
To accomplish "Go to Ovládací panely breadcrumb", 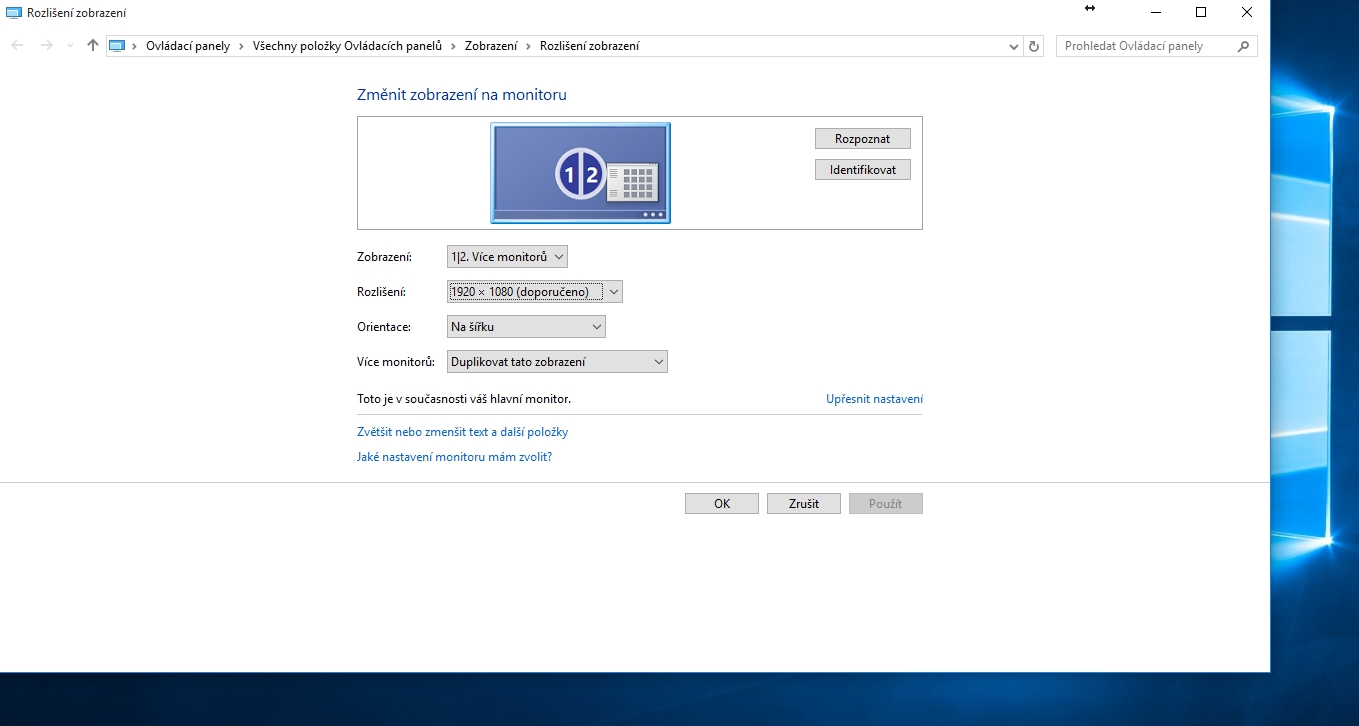I will click(x=187, y=46).
